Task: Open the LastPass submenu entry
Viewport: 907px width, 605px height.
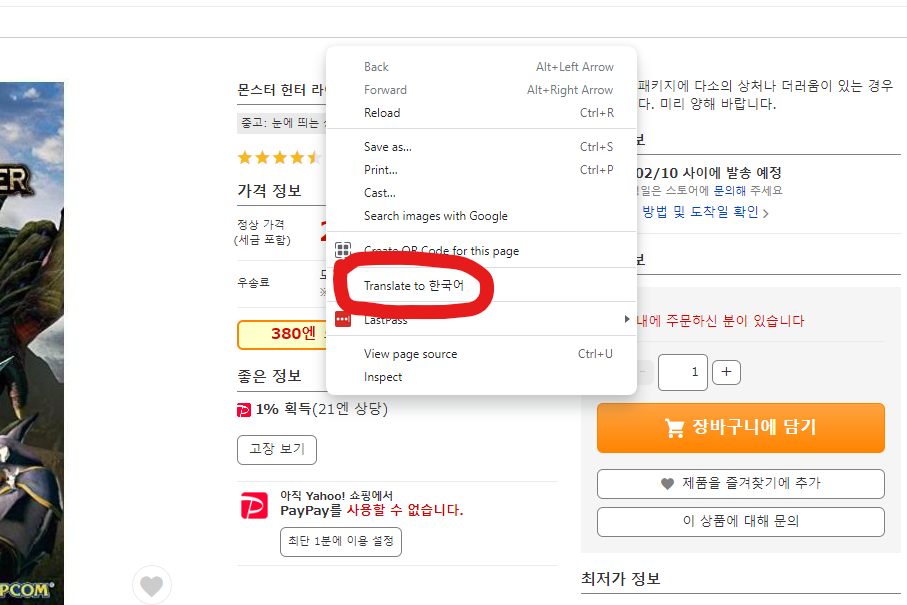Action: click(481, 319)
